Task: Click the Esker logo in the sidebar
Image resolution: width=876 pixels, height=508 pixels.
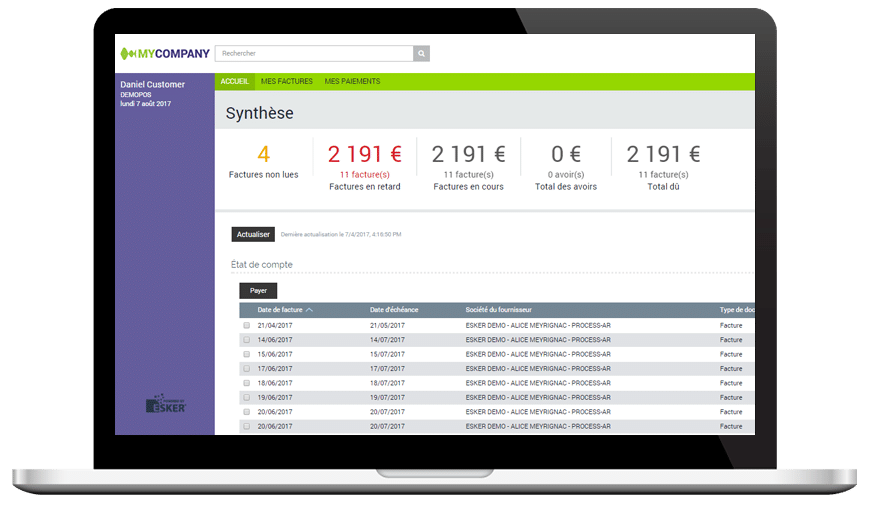Action: click(165, 405)
